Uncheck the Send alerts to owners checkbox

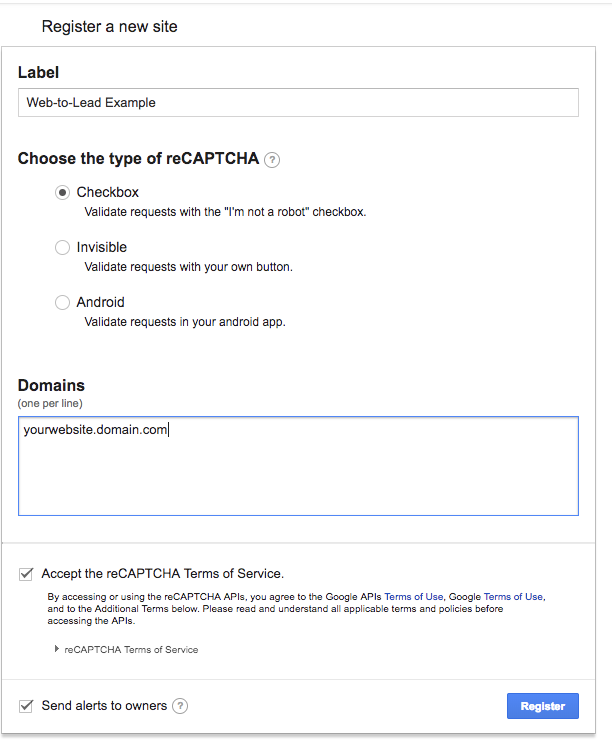[26, 706]
